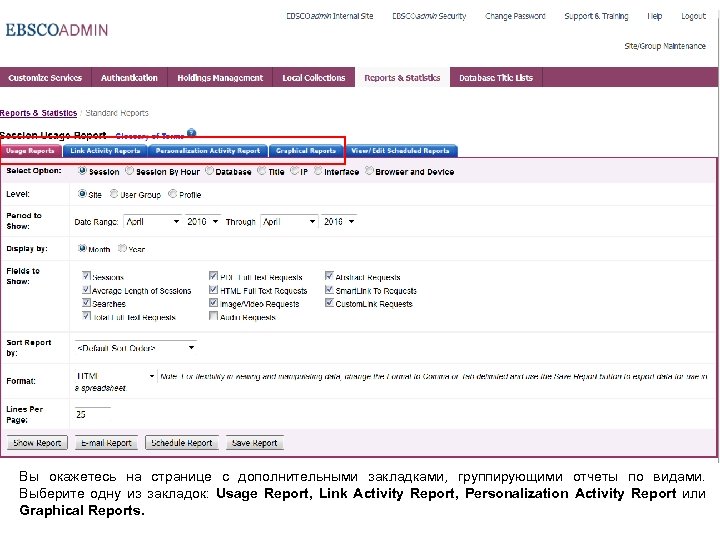The width and height of the screenshot is (720, 540).
Task: Toggle SmartLink To Requests checkbox
Action: point(329,290)
